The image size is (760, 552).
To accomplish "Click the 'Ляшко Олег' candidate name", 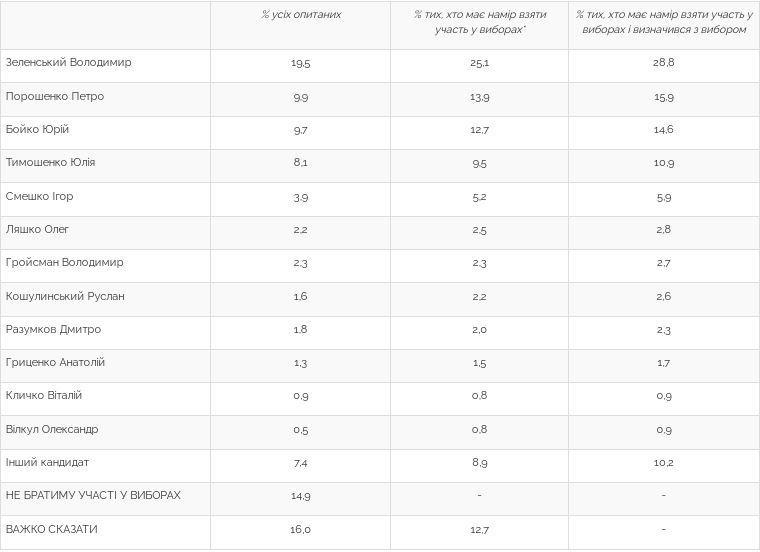I will 38,230.
